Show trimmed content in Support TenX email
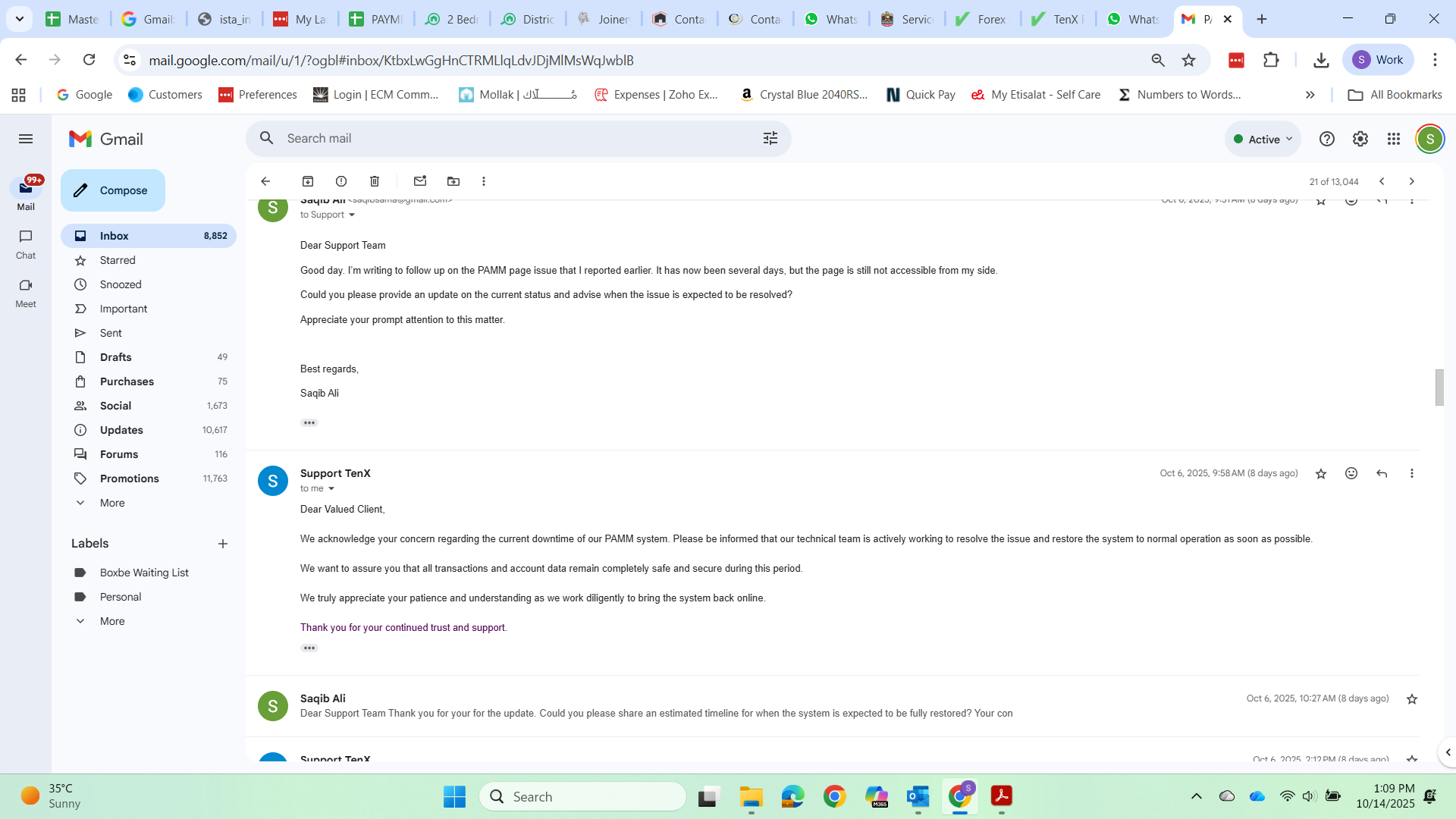The height and width of the screenshot is (819, 1456). pyautogui.click(x=309, y=648)
